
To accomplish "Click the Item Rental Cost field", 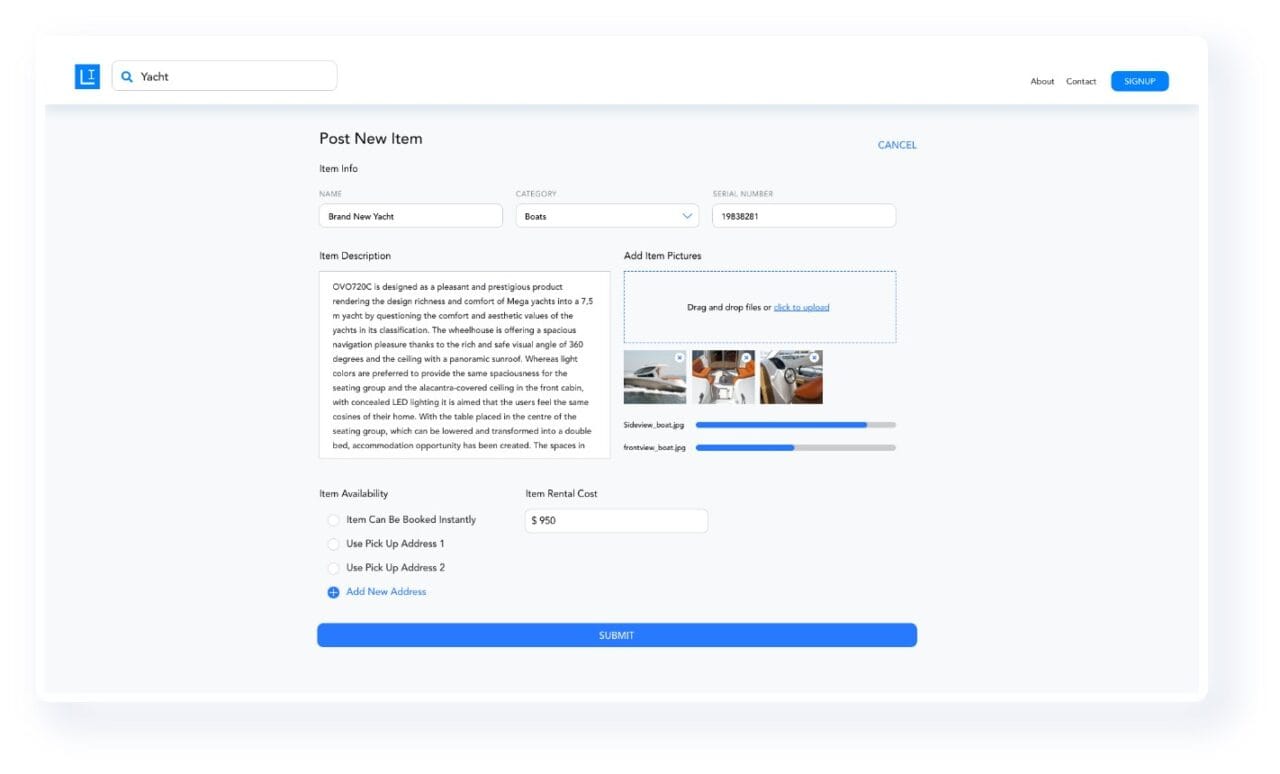I will [x=616, y=520].
